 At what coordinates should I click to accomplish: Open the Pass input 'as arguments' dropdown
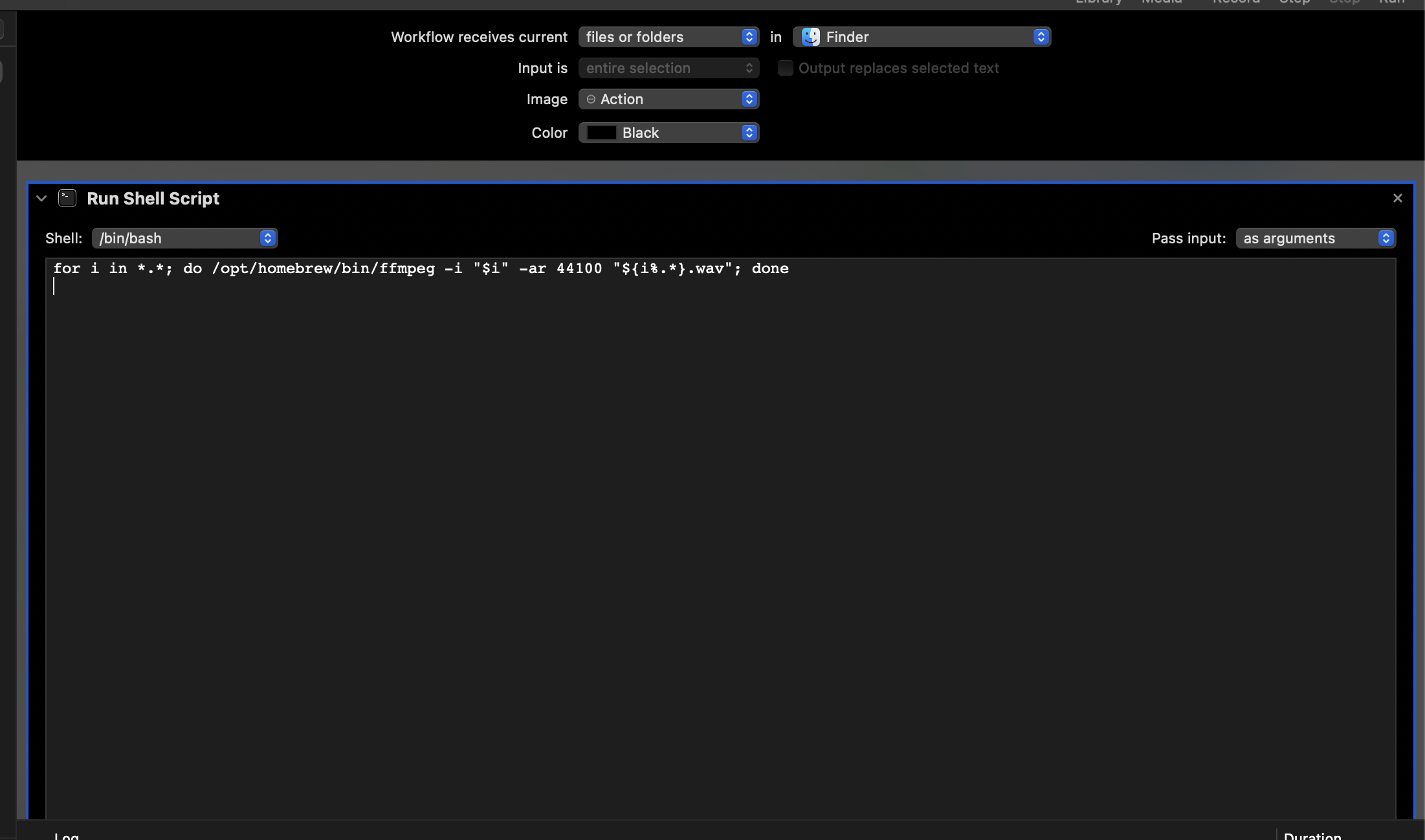(1316, 238)
